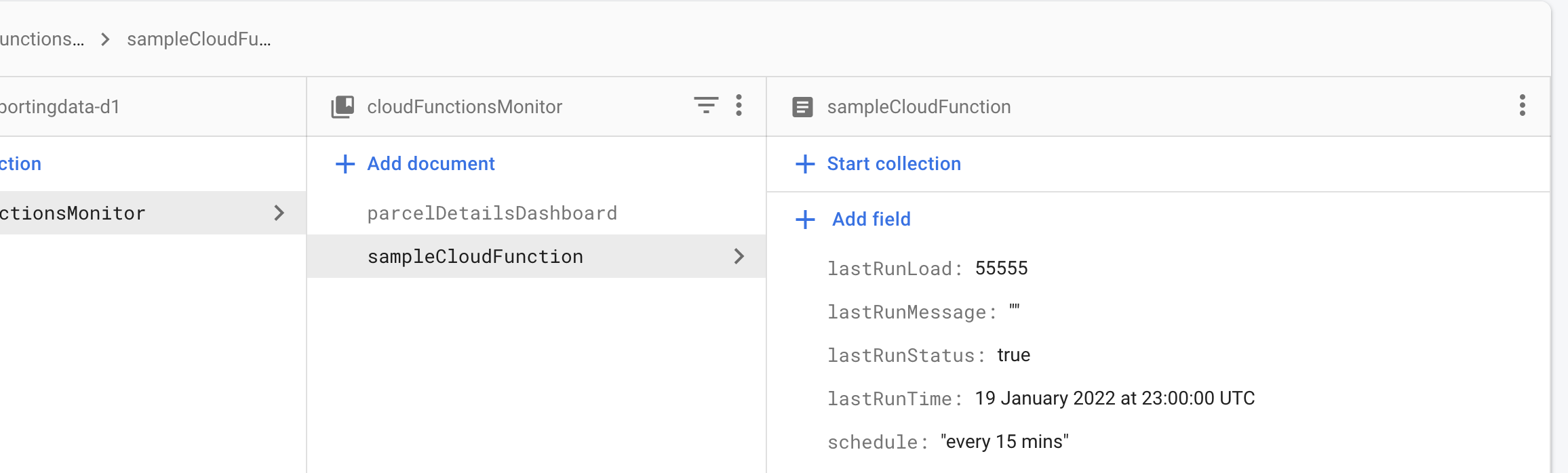Click Add document link
The width and height of the screenshot is (1568, 473).
pos(431,164)
